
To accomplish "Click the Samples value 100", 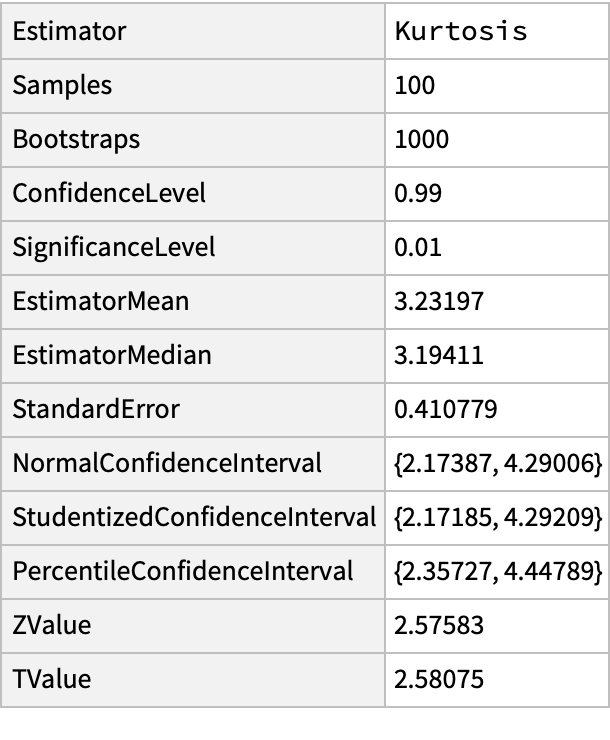I will (x=415, y=85).
